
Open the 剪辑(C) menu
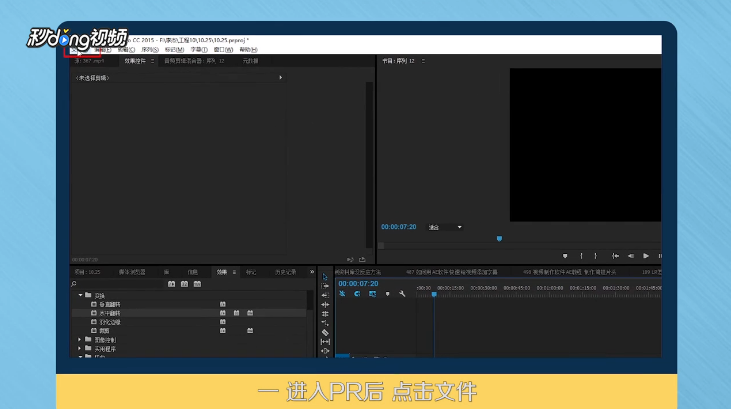[x=126, y=49]
